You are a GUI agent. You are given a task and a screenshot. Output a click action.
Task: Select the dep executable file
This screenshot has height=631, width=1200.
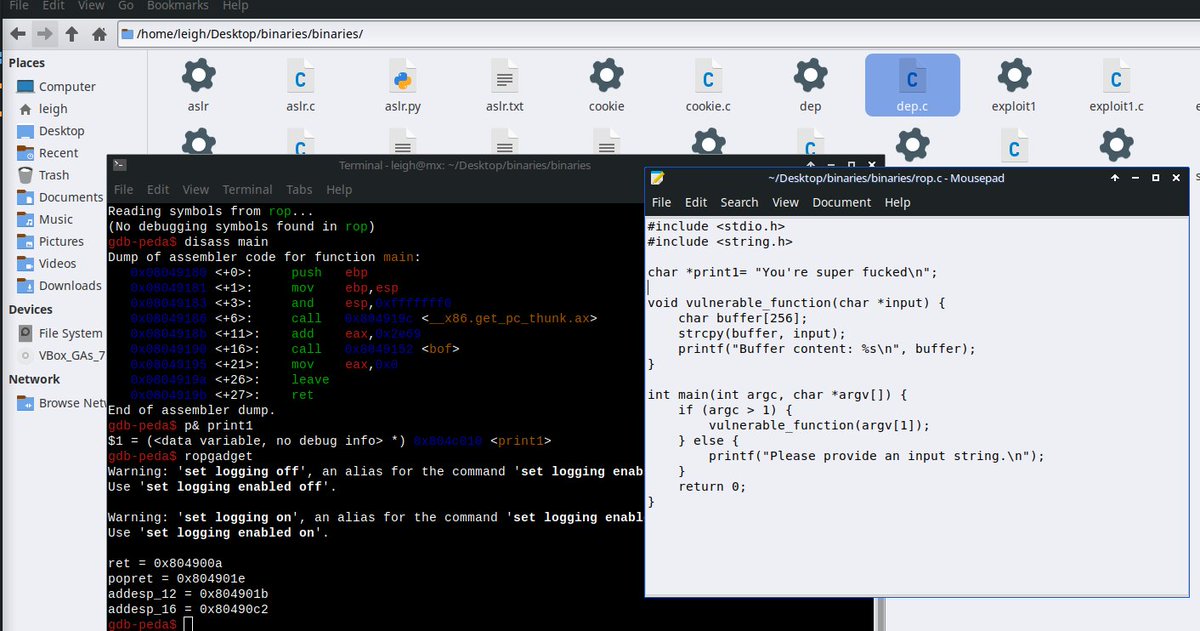pos(810,85)
